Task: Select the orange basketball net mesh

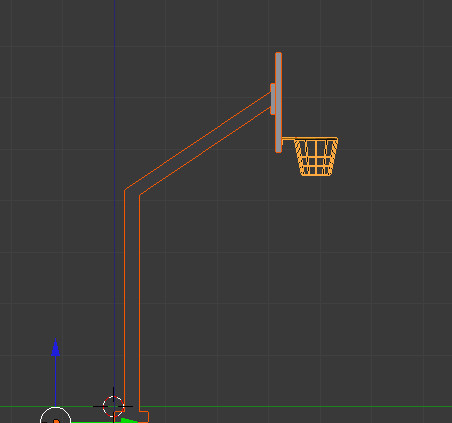Action: [x=316, y=157]
